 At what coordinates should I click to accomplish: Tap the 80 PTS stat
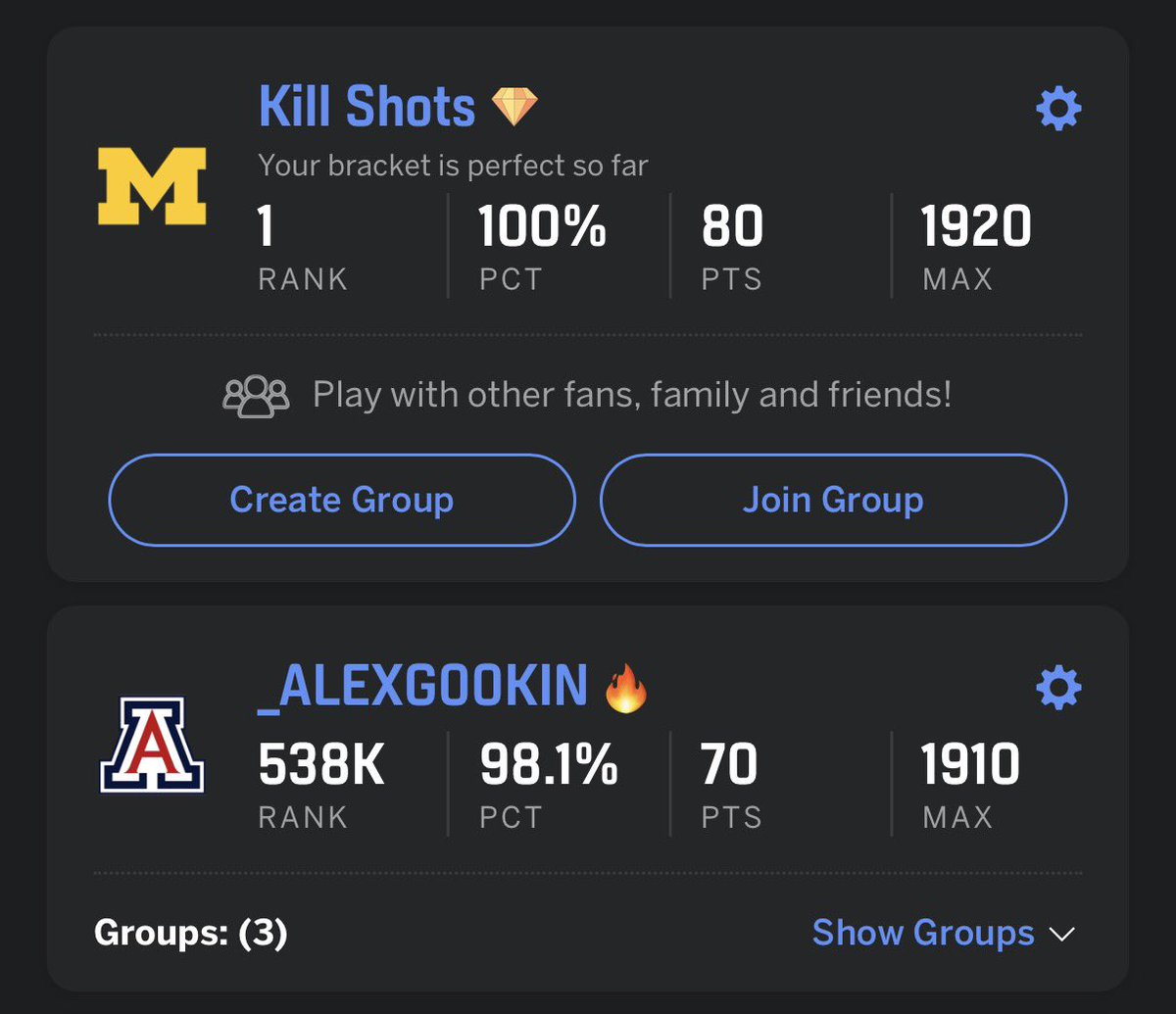click(x=733, y=245)
